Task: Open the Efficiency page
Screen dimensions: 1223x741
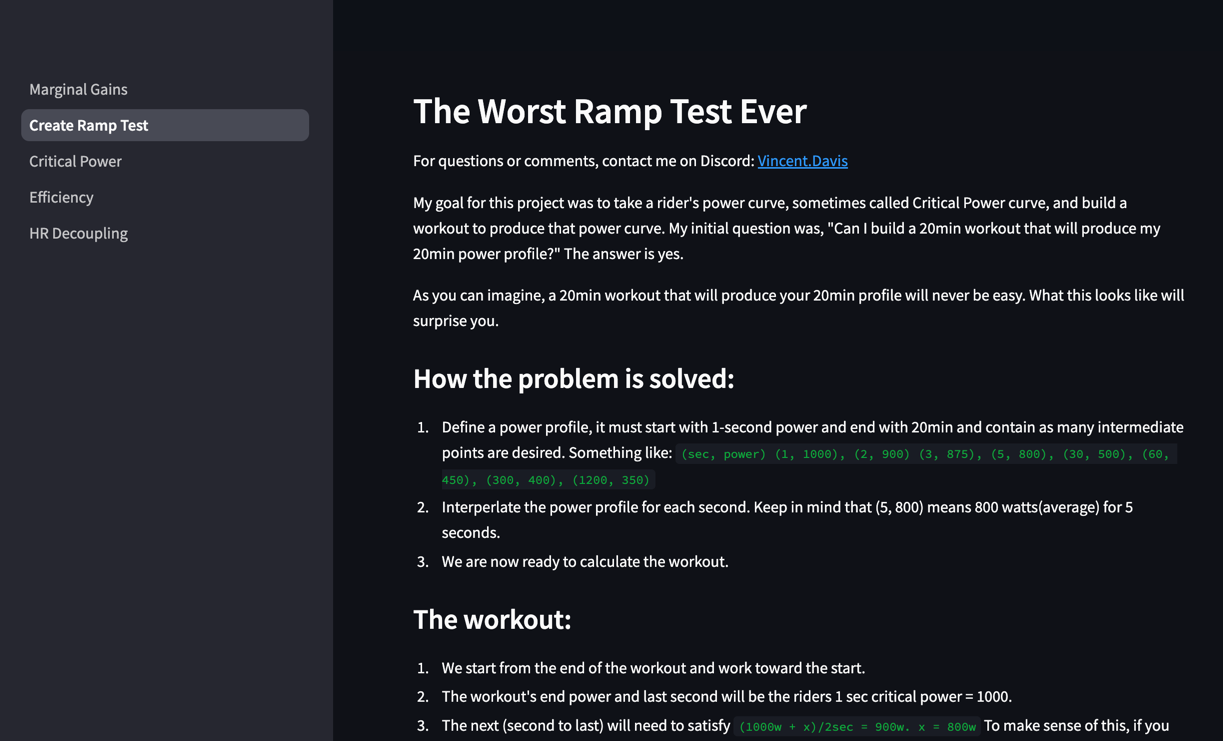Action: [x=61, y=197]
